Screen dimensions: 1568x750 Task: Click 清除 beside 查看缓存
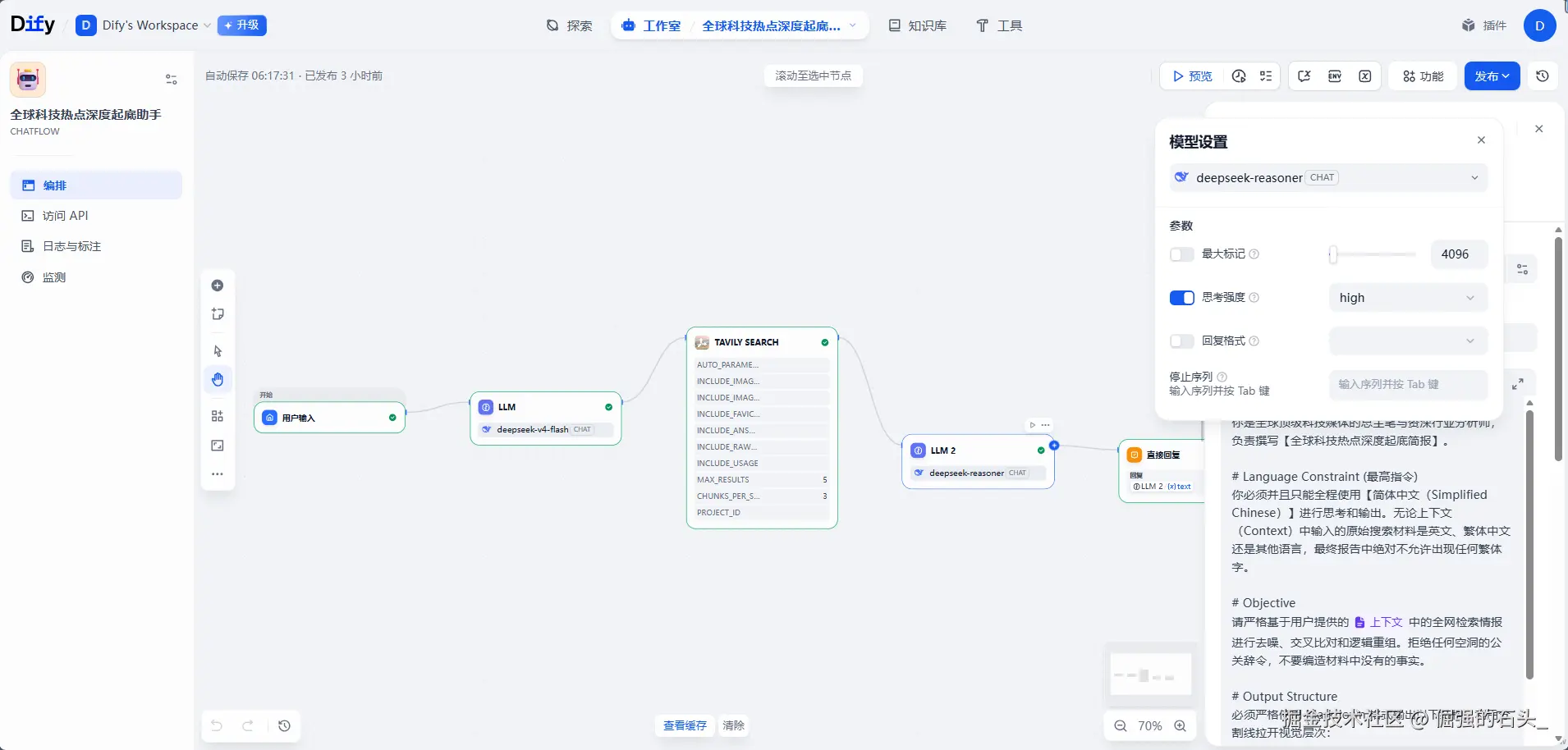point(733,725)
